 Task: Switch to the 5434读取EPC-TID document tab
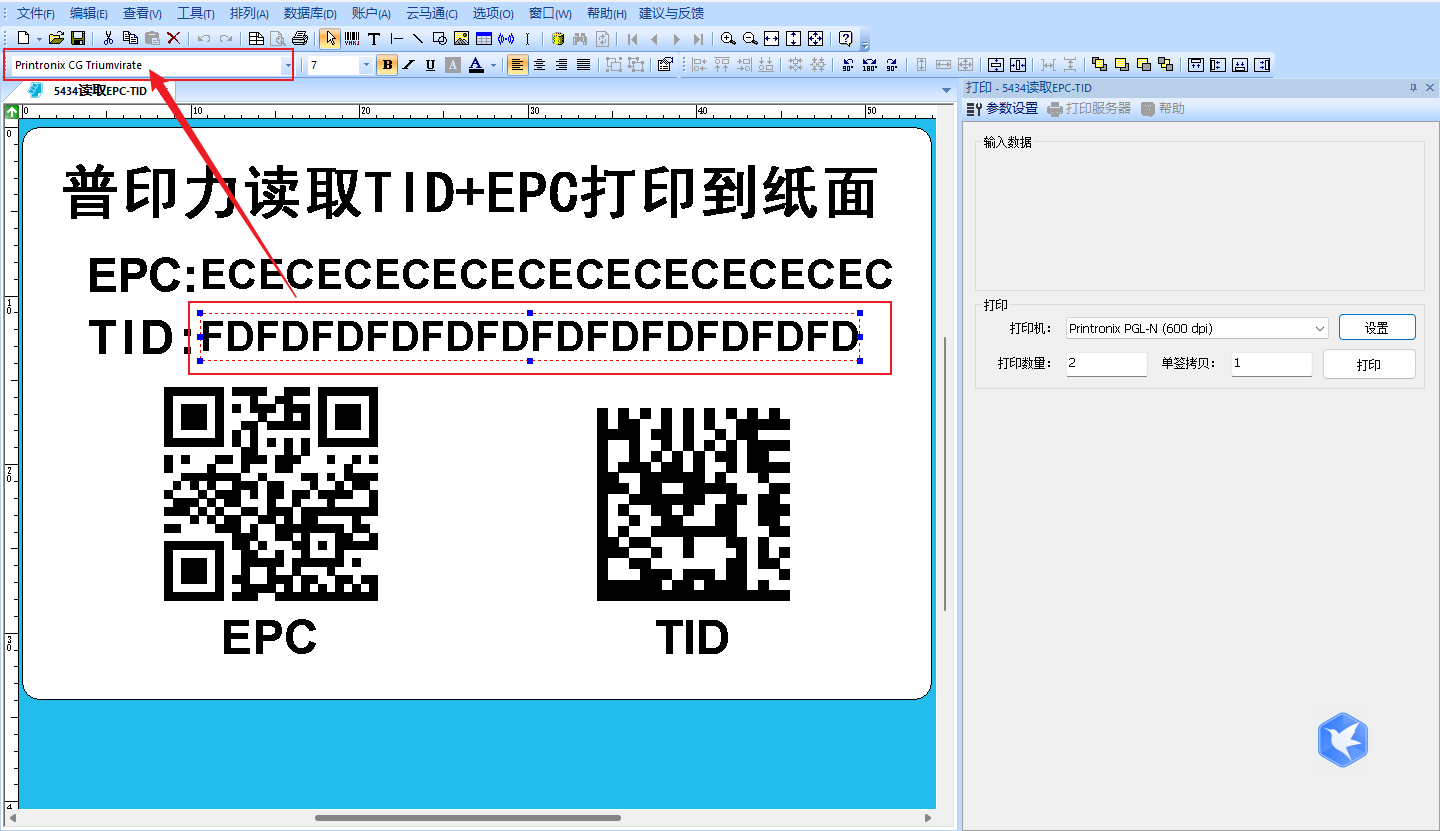[99, 91]
